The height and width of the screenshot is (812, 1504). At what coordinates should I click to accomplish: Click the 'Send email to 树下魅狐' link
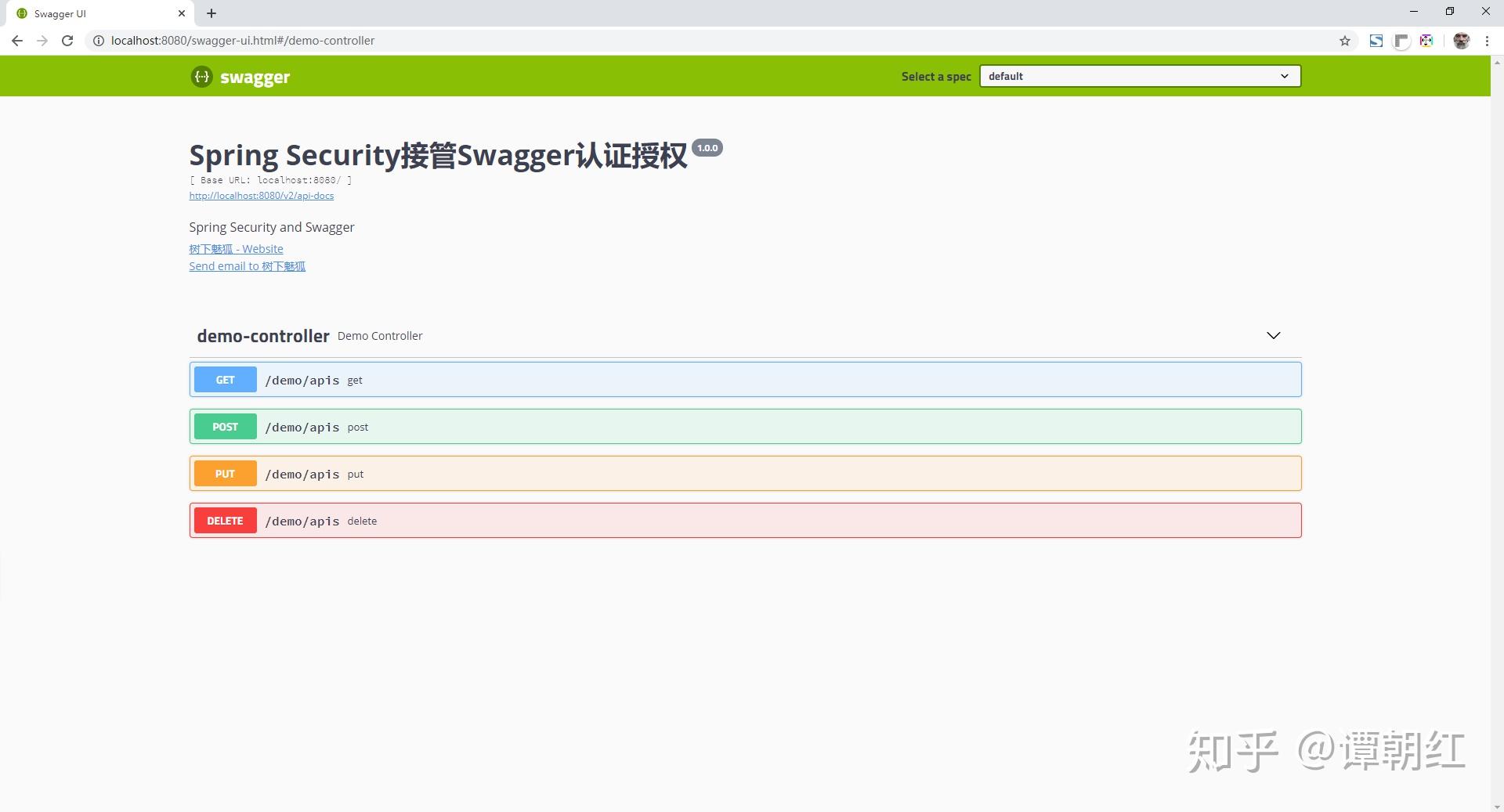[247, 266]
